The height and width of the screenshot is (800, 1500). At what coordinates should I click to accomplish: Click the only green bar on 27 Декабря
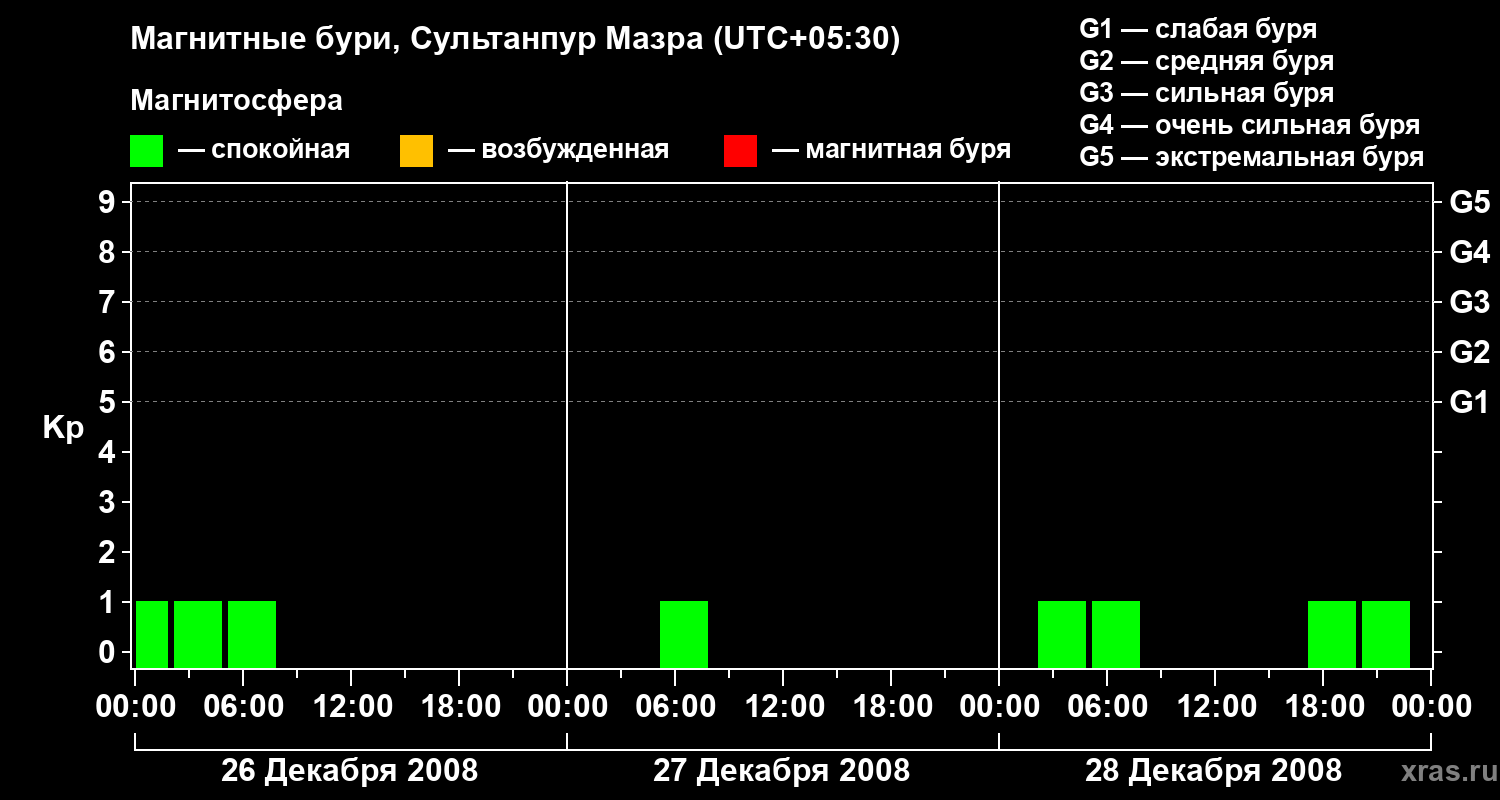(684, 635)
